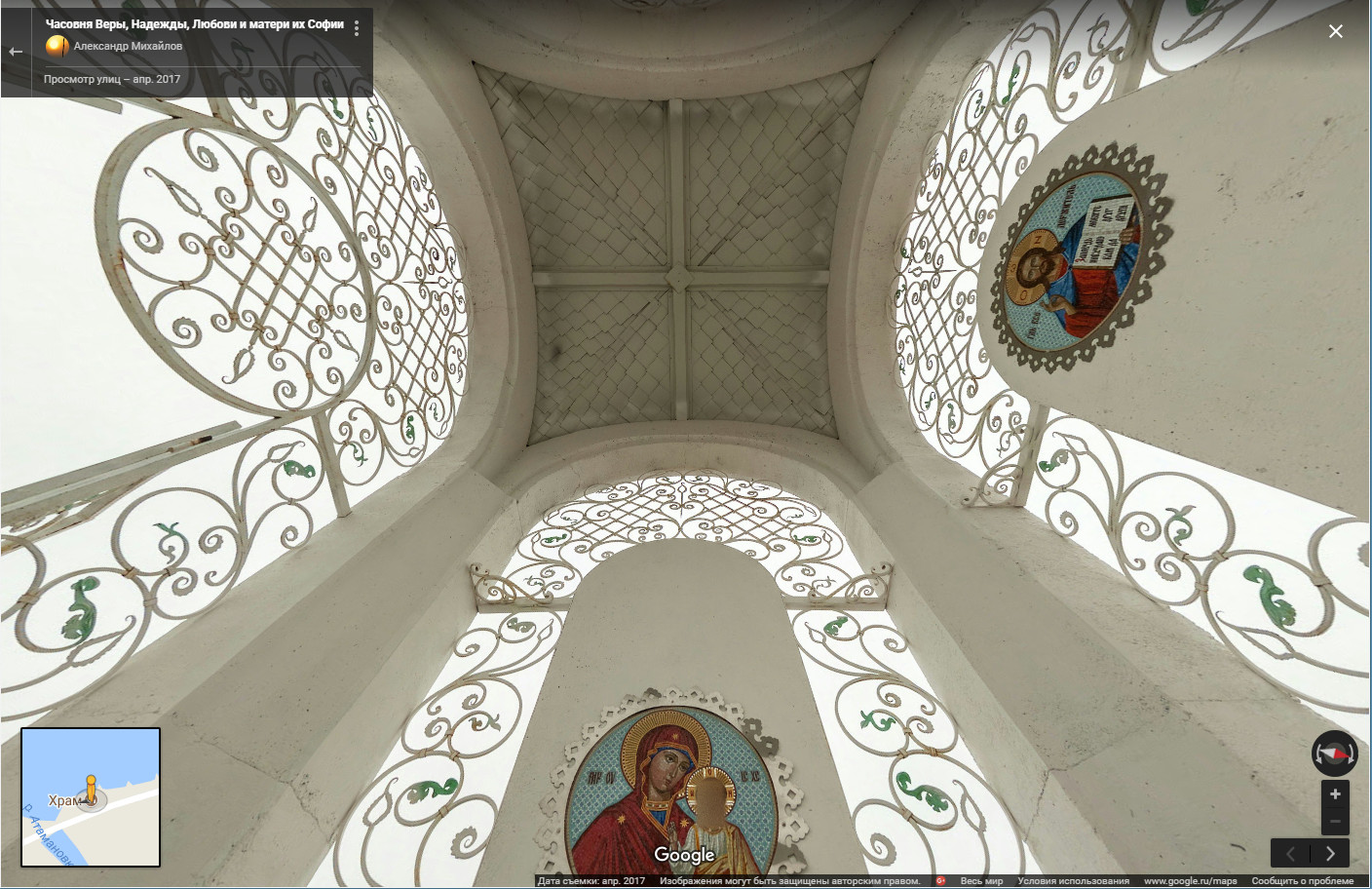Click the Просмотр улиц – апр. 2017 label
The width and height of the screenshot is (1372, 889).
(112, 79)
